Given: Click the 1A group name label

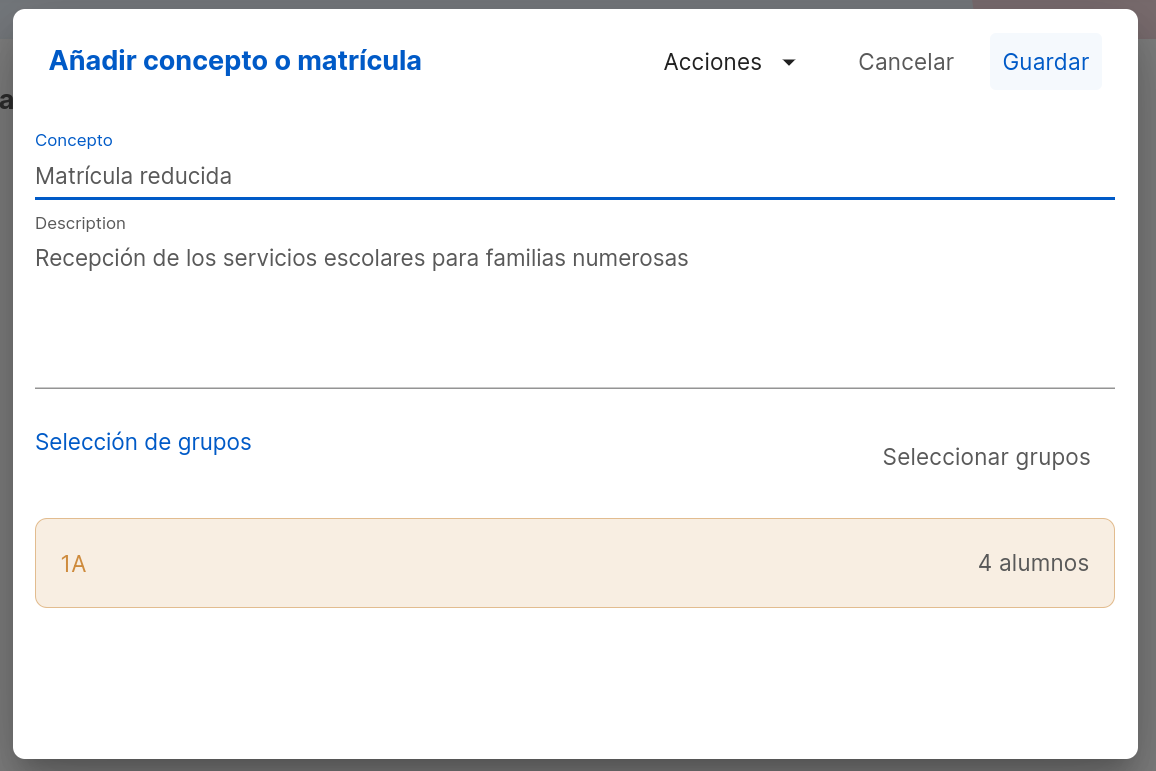Looking at the screenshot, I should tap(73, 564).
